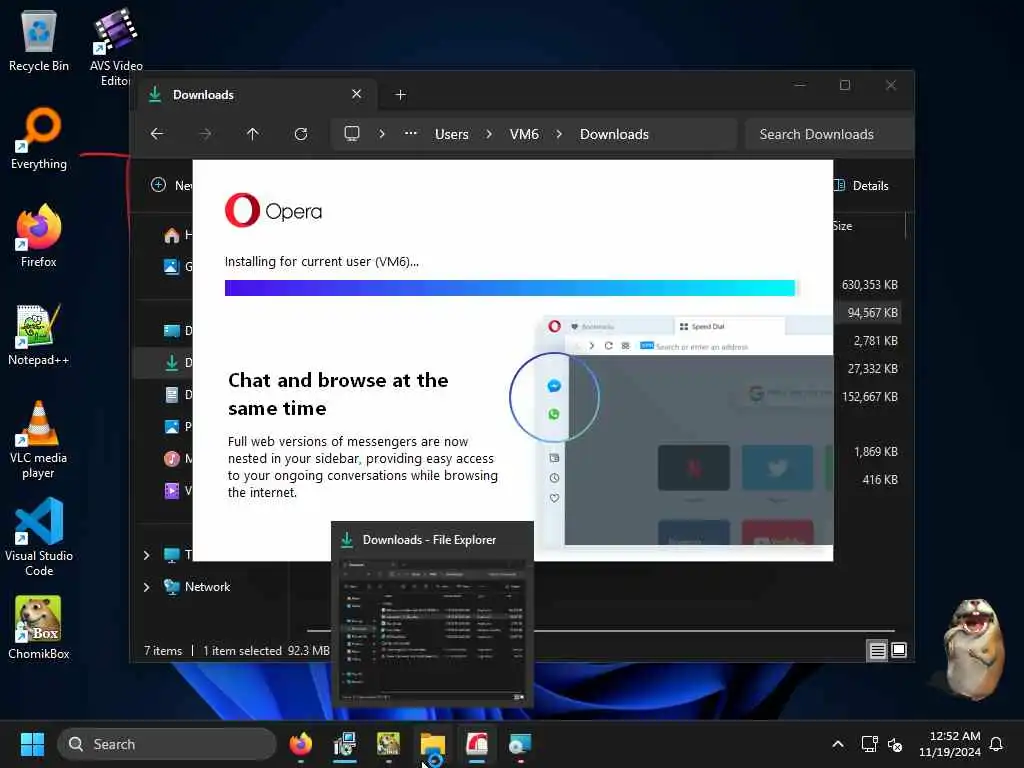Screen dimensions: 1024x768
Task: Select the file sized 152,667 KB
Action: coord(870,397)
